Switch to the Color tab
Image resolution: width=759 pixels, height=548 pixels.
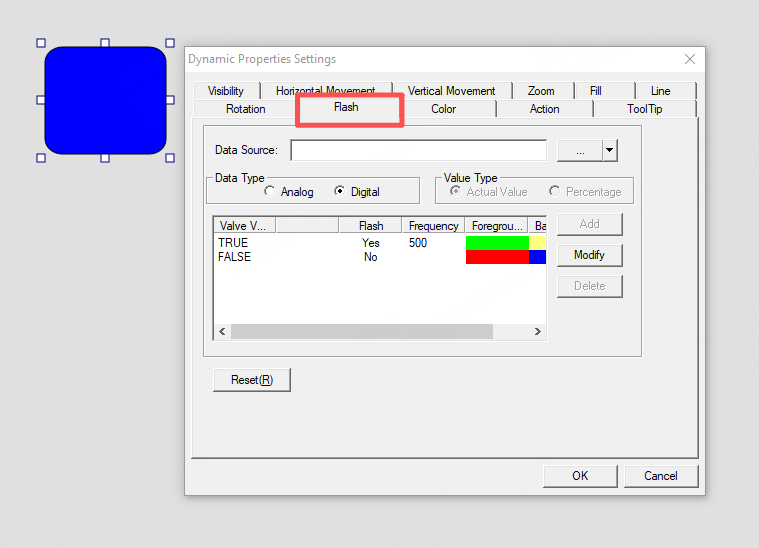(x=443, y=109)
